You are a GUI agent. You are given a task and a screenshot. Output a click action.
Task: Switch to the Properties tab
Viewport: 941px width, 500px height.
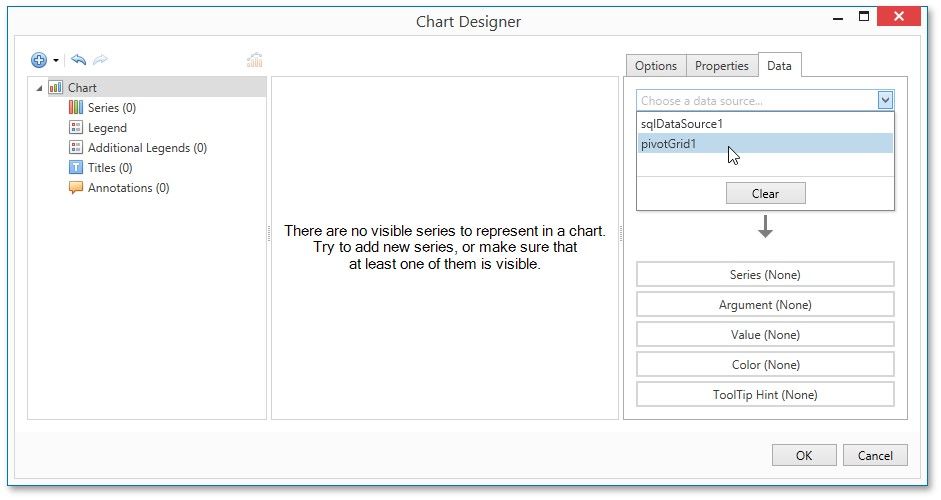coord(721,66)
